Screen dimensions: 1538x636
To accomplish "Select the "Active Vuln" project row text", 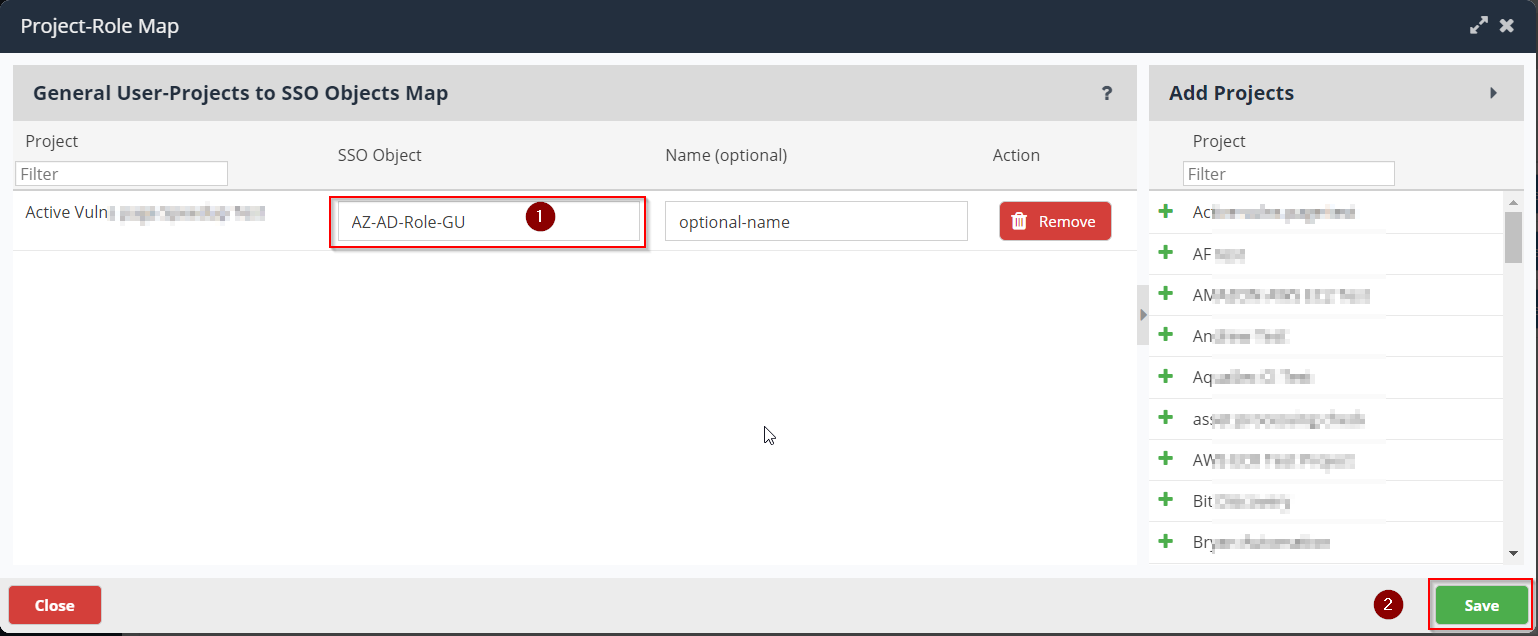I will pos(145,212).
